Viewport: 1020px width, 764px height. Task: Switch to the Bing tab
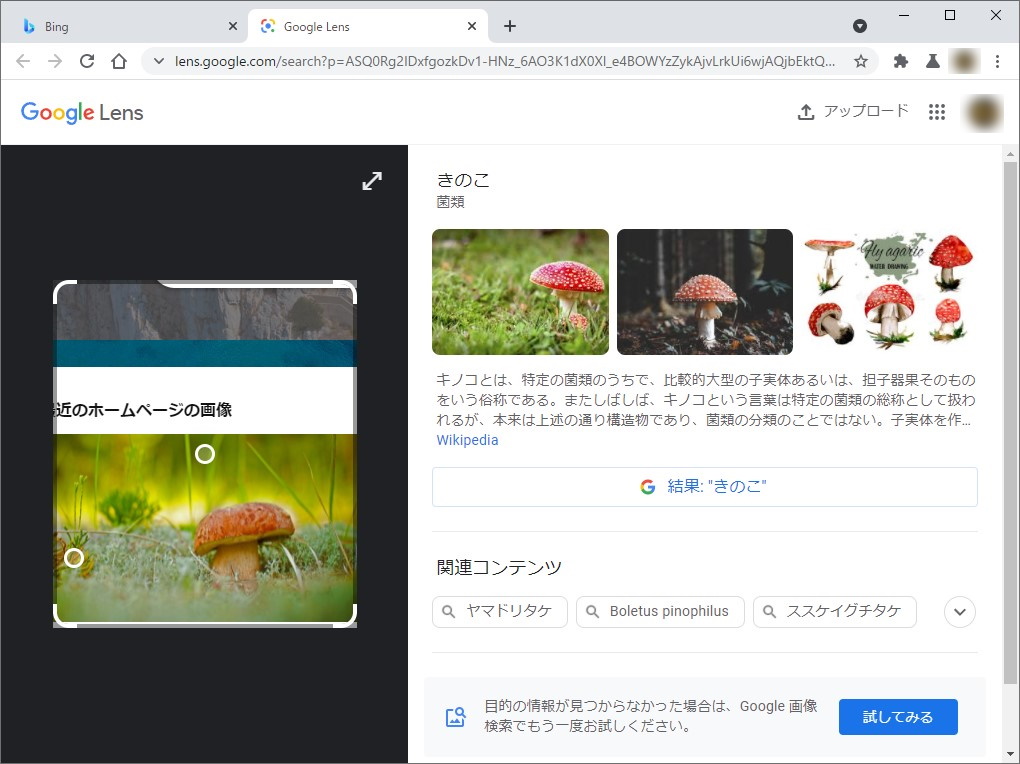coord(120,25)
